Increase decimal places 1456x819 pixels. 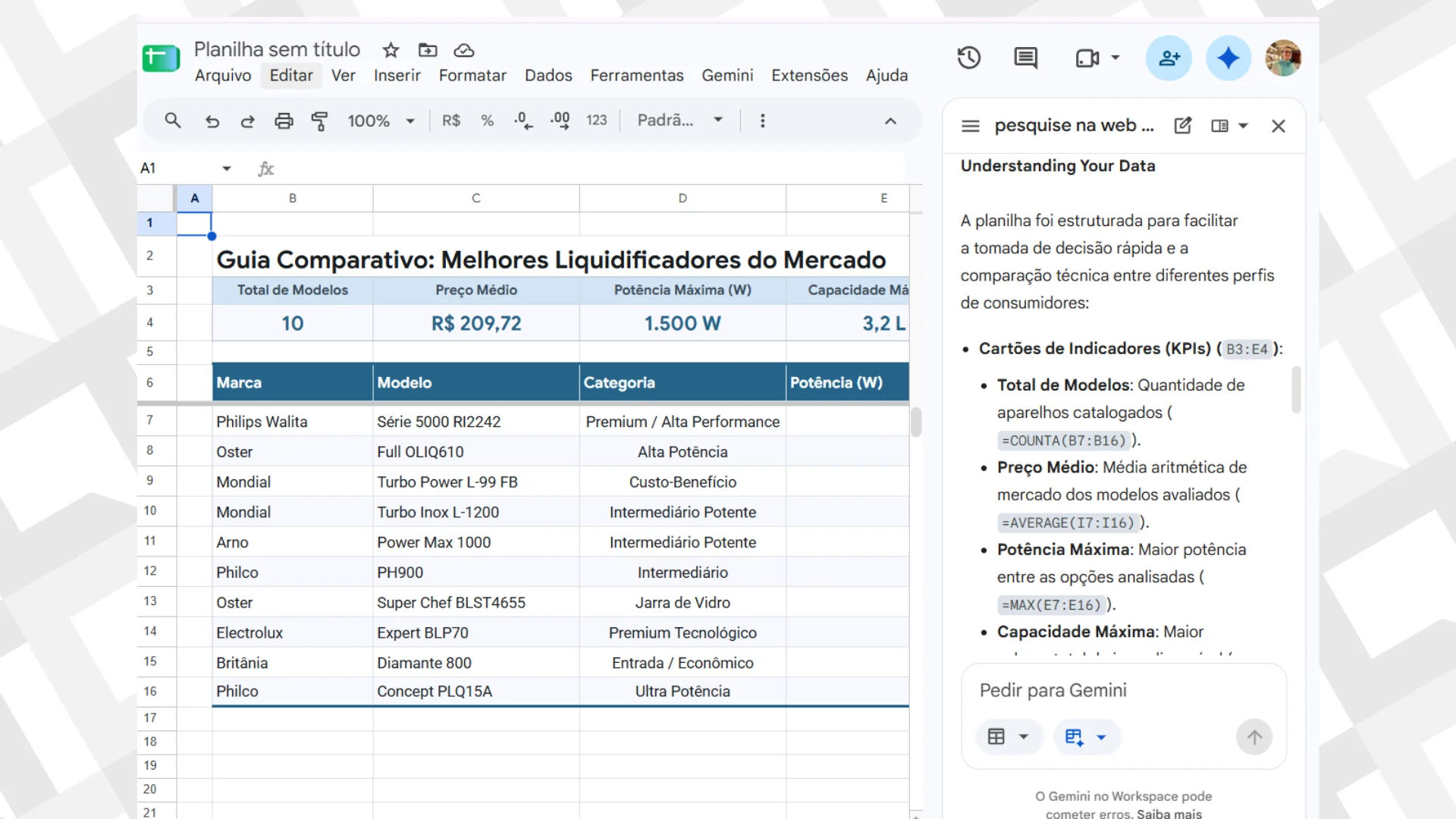coord(560,121)
